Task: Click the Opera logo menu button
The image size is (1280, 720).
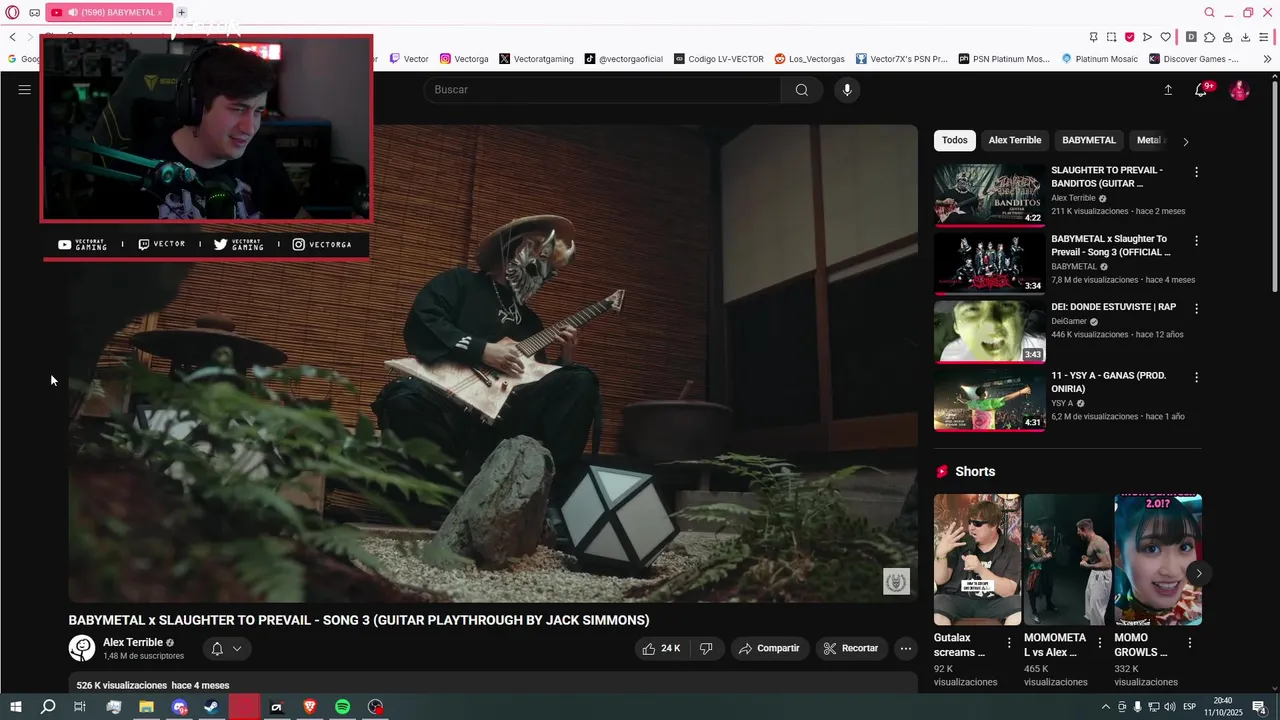Action: tap(12, 12)
